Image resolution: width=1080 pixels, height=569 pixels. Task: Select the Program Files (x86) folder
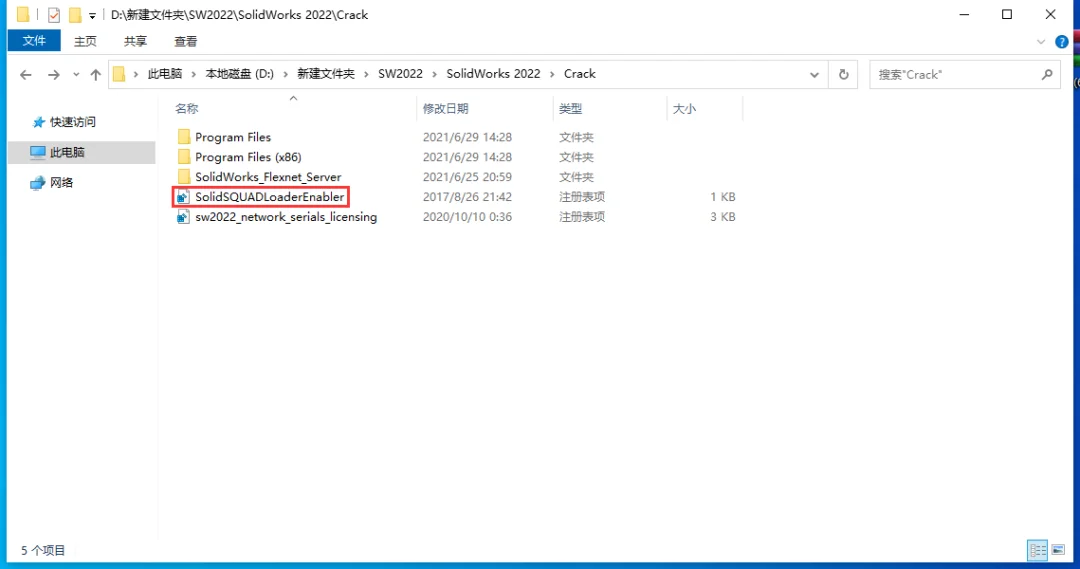(x=248, y=157)
